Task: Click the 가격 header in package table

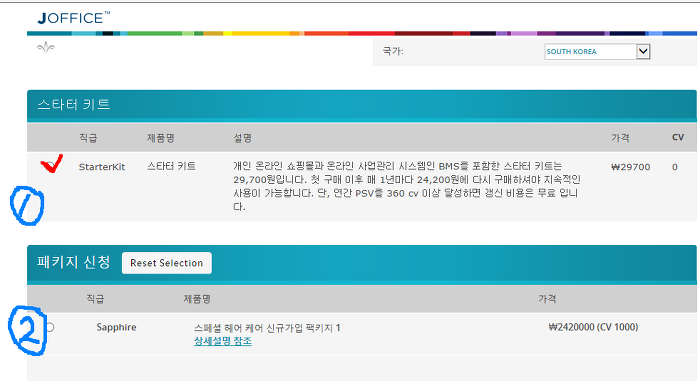Action: (547, 299)
